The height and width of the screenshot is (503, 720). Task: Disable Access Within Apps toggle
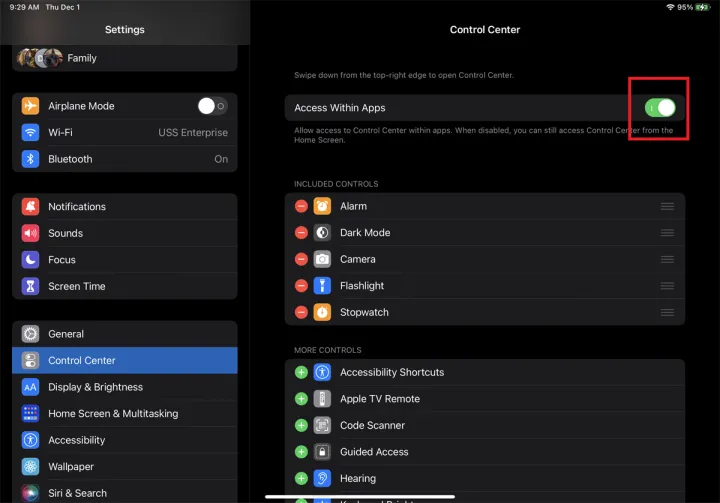tap(660, 108)
